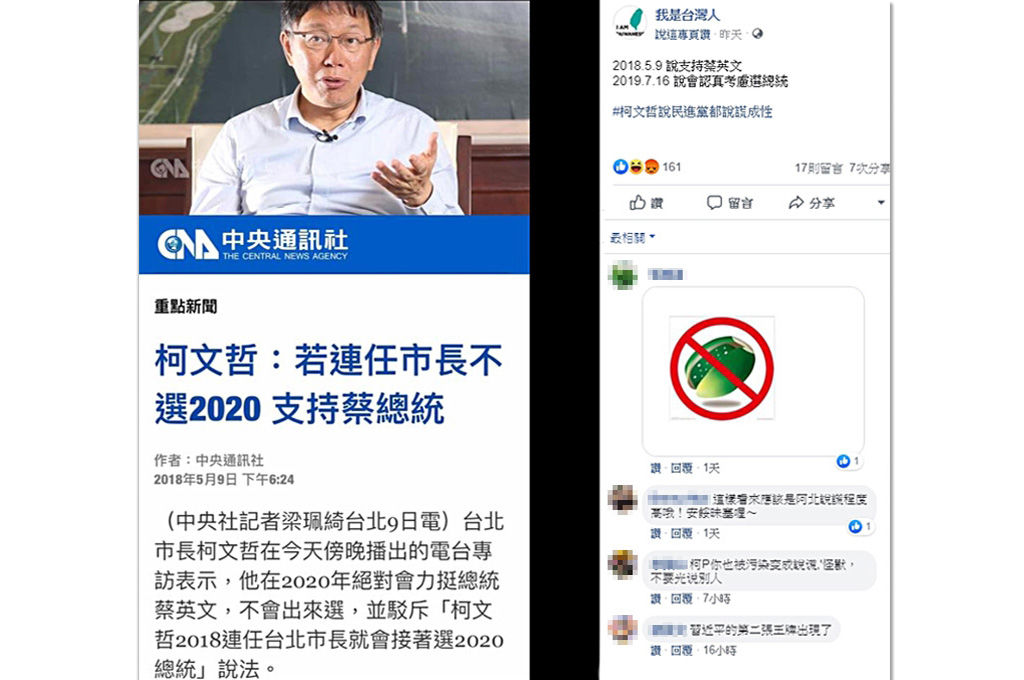Screen dimensions: 1024x680
Task: Open the dropdown arrow next to 分享
Action: click(880, 202)
